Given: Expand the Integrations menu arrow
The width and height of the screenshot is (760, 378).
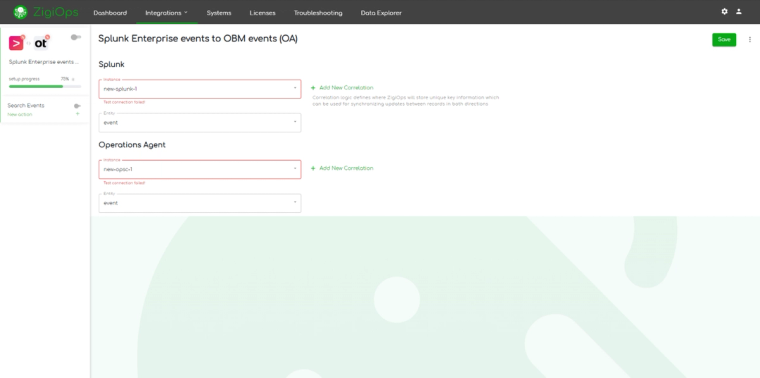Looking at the screenshot, I should pos(186,13).
